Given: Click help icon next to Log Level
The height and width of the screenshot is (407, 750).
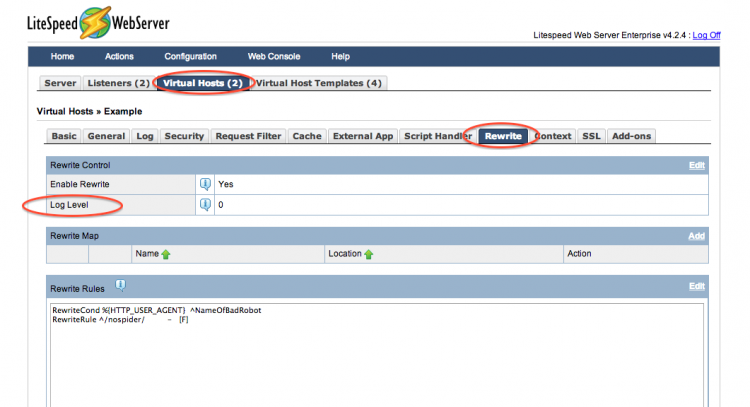Looking at the screenshot, I should click(205, 205).
